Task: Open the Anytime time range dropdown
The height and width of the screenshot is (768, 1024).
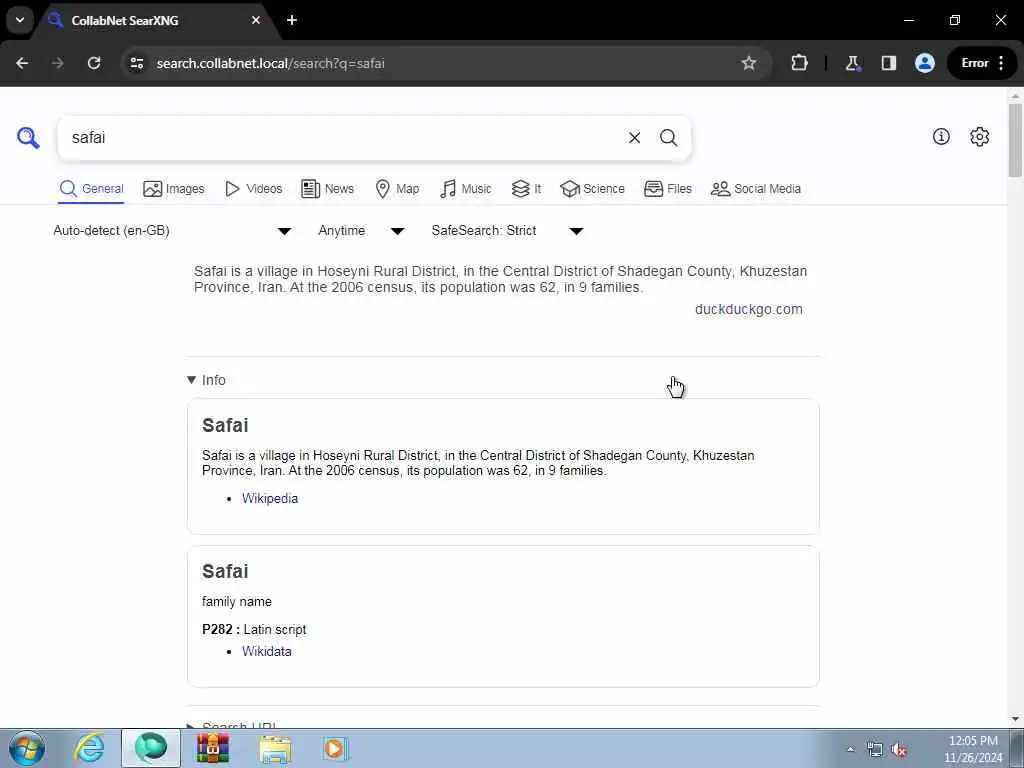Action: [x=361, y=231]
